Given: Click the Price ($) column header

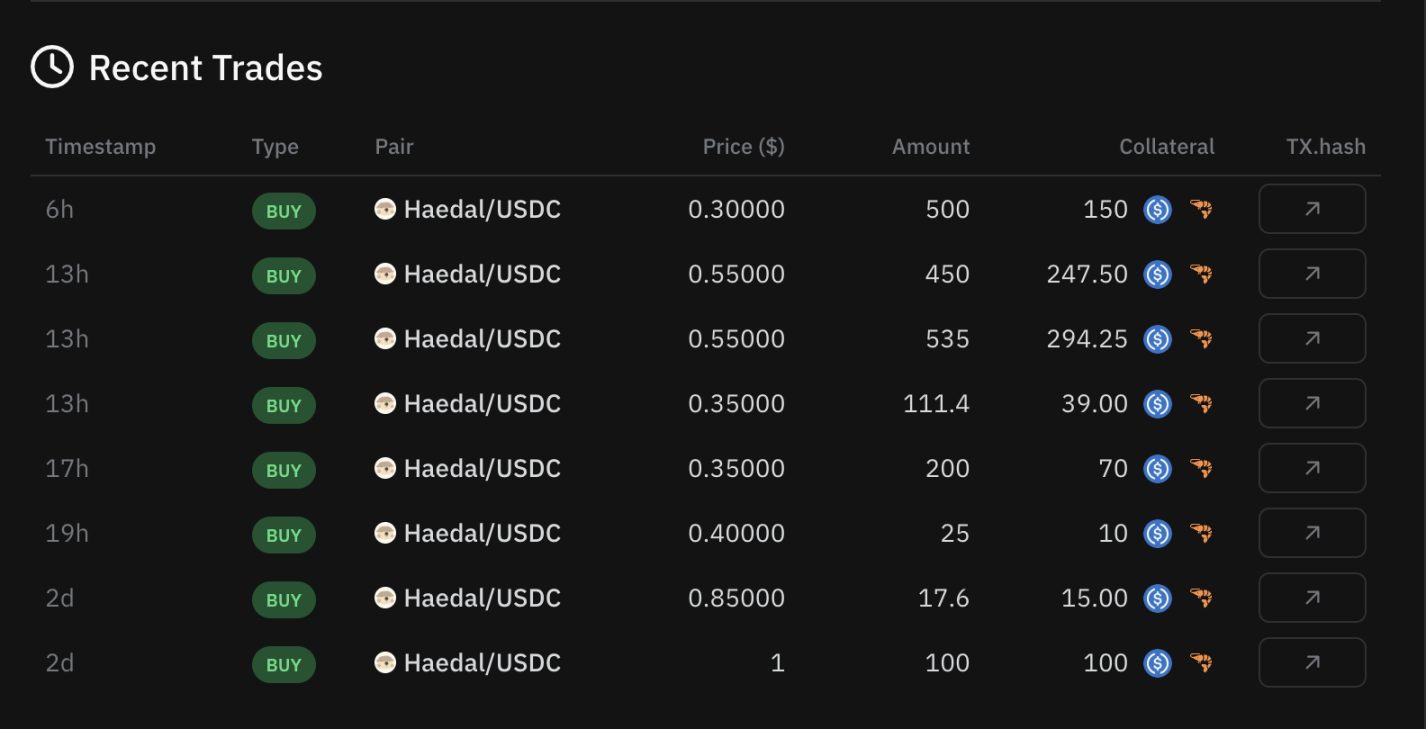Looking at the screenshot, I should coord(743,147).
